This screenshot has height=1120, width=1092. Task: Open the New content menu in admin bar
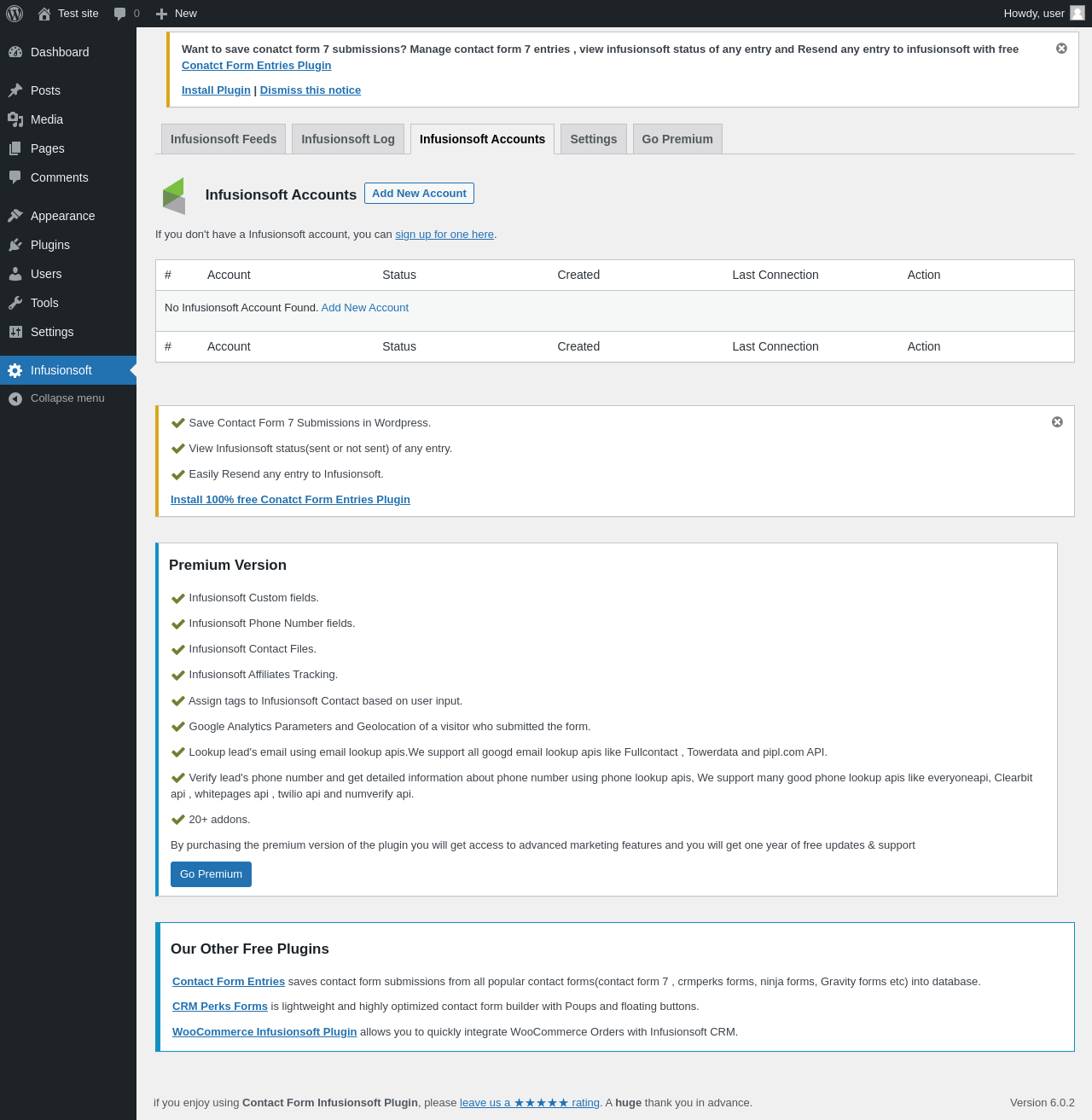177,14
